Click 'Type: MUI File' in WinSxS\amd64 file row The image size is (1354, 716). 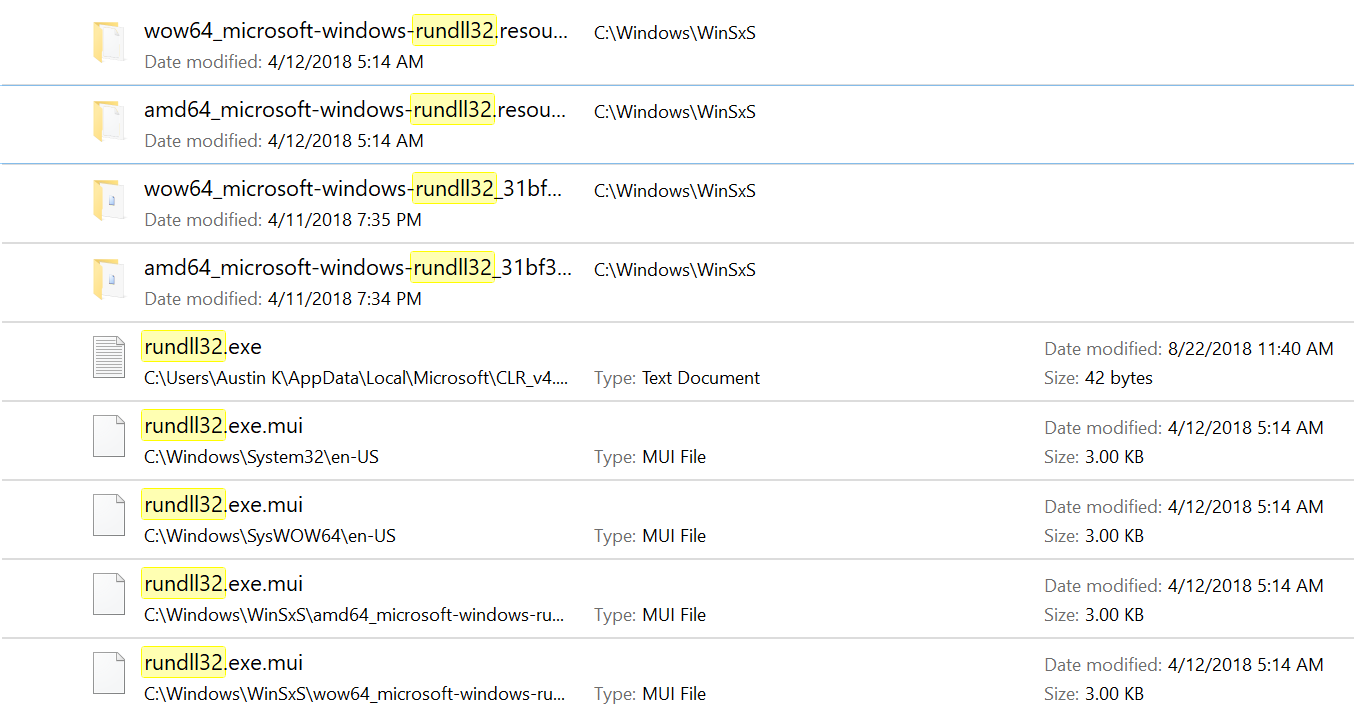coord(650,615)
